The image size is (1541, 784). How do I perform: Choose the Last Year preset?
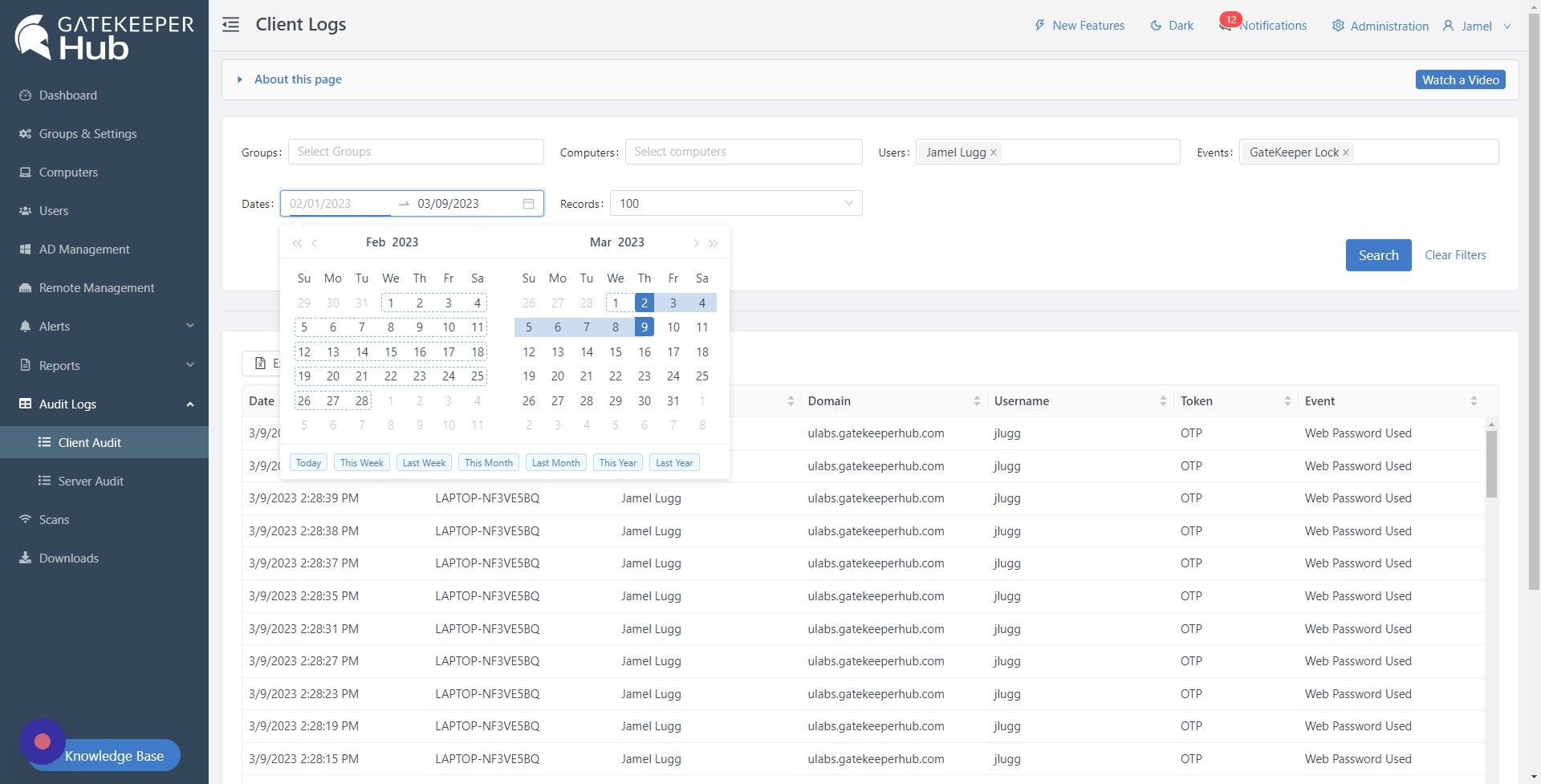[x=674, y=463]
